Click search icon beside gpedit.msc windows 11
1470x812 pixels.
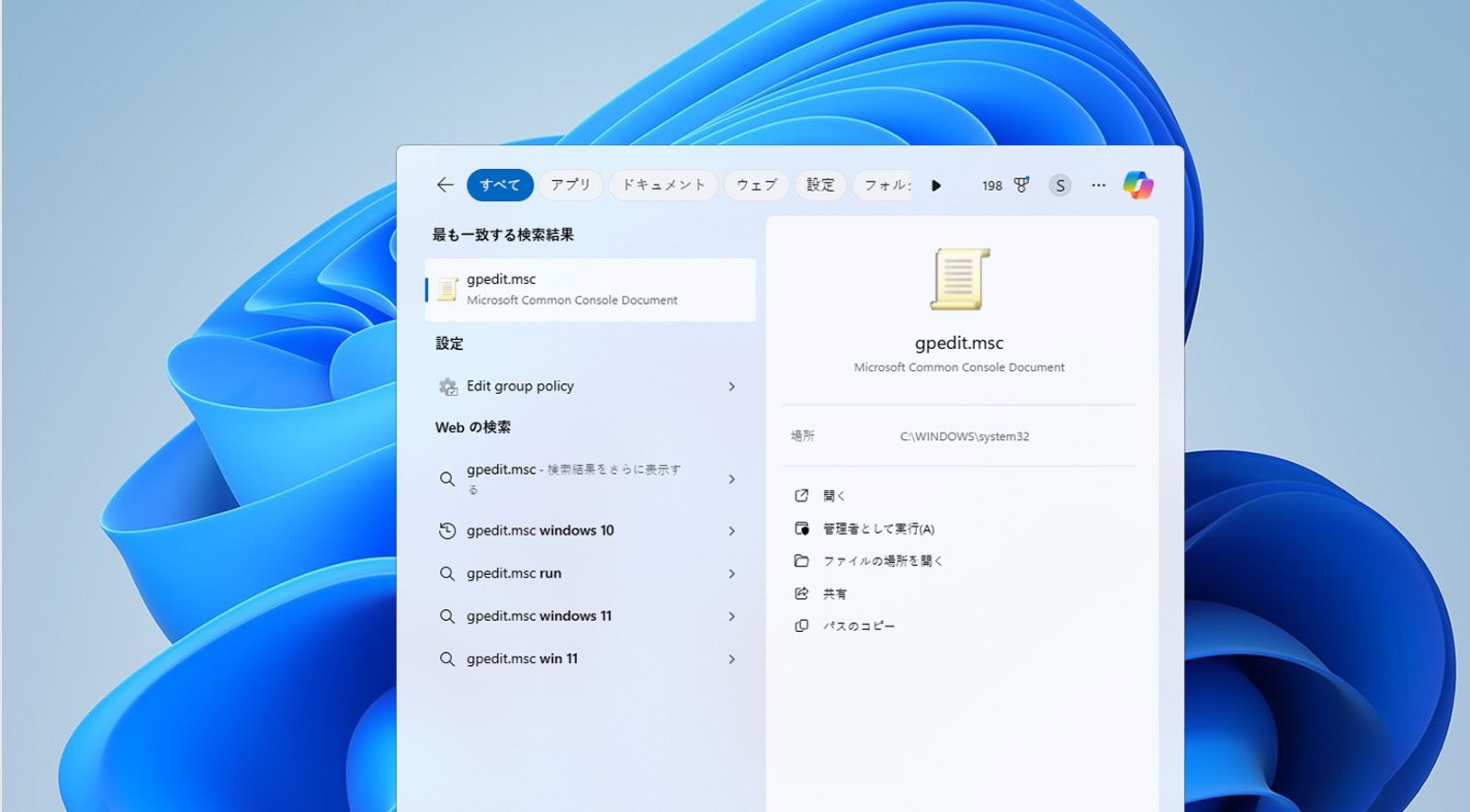(x=447, y=616)
